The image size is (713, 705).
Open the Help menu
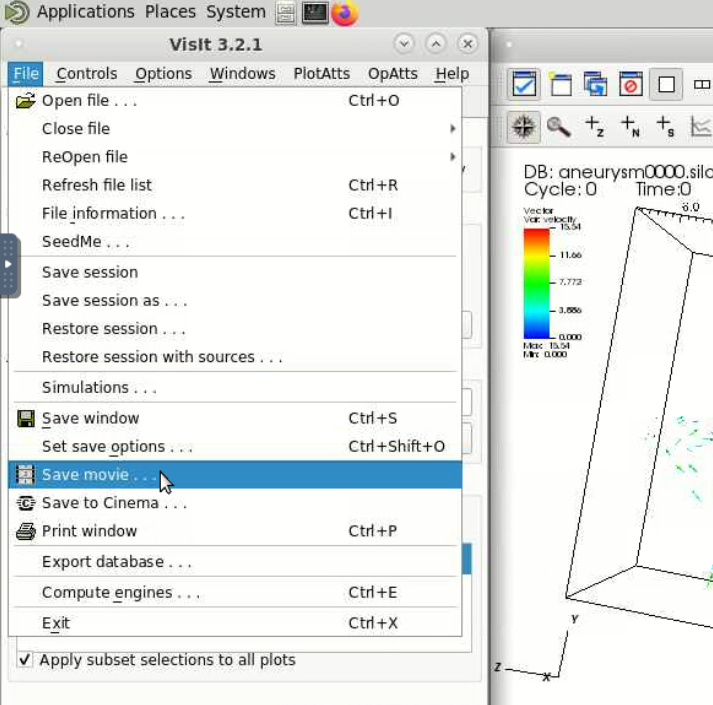click(452, 74)
